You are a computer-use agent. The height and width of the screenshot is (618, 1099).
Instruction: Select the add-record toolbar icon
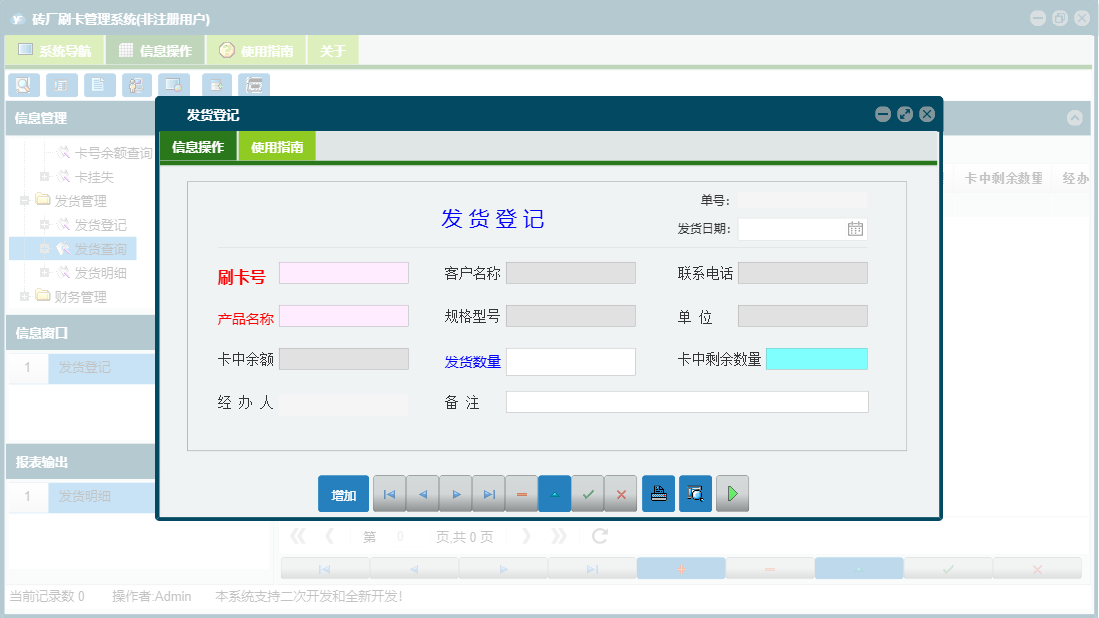214,85
